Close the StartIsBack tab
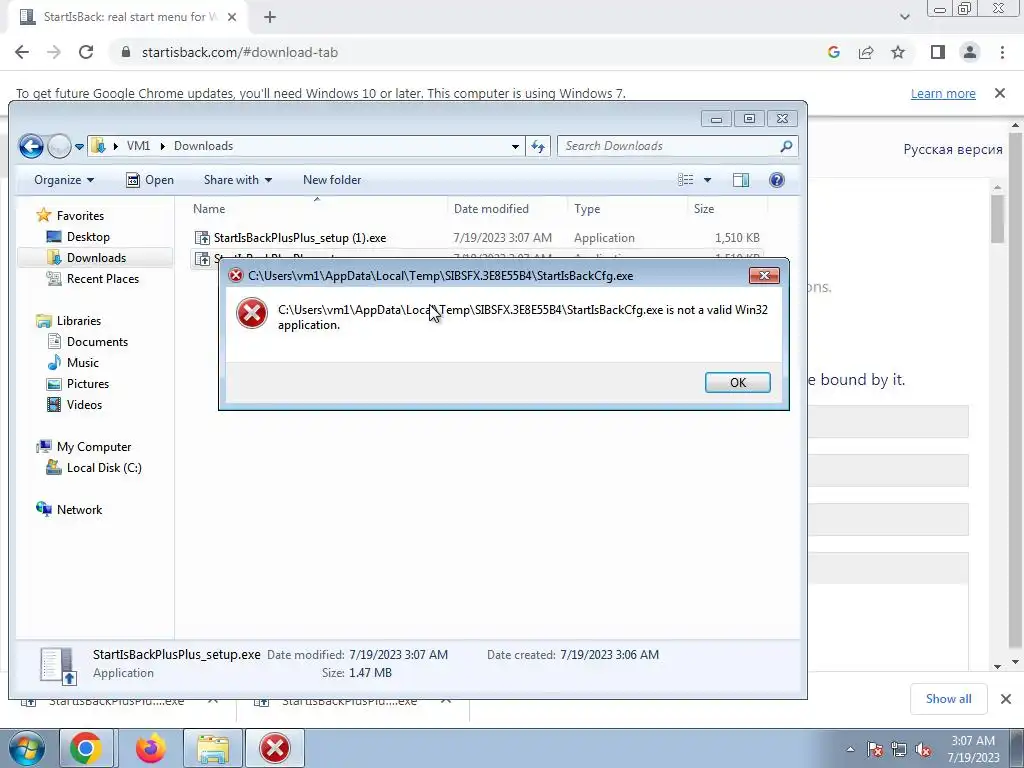The width and height of the screenshot is (1024, 768). point(232,17)
